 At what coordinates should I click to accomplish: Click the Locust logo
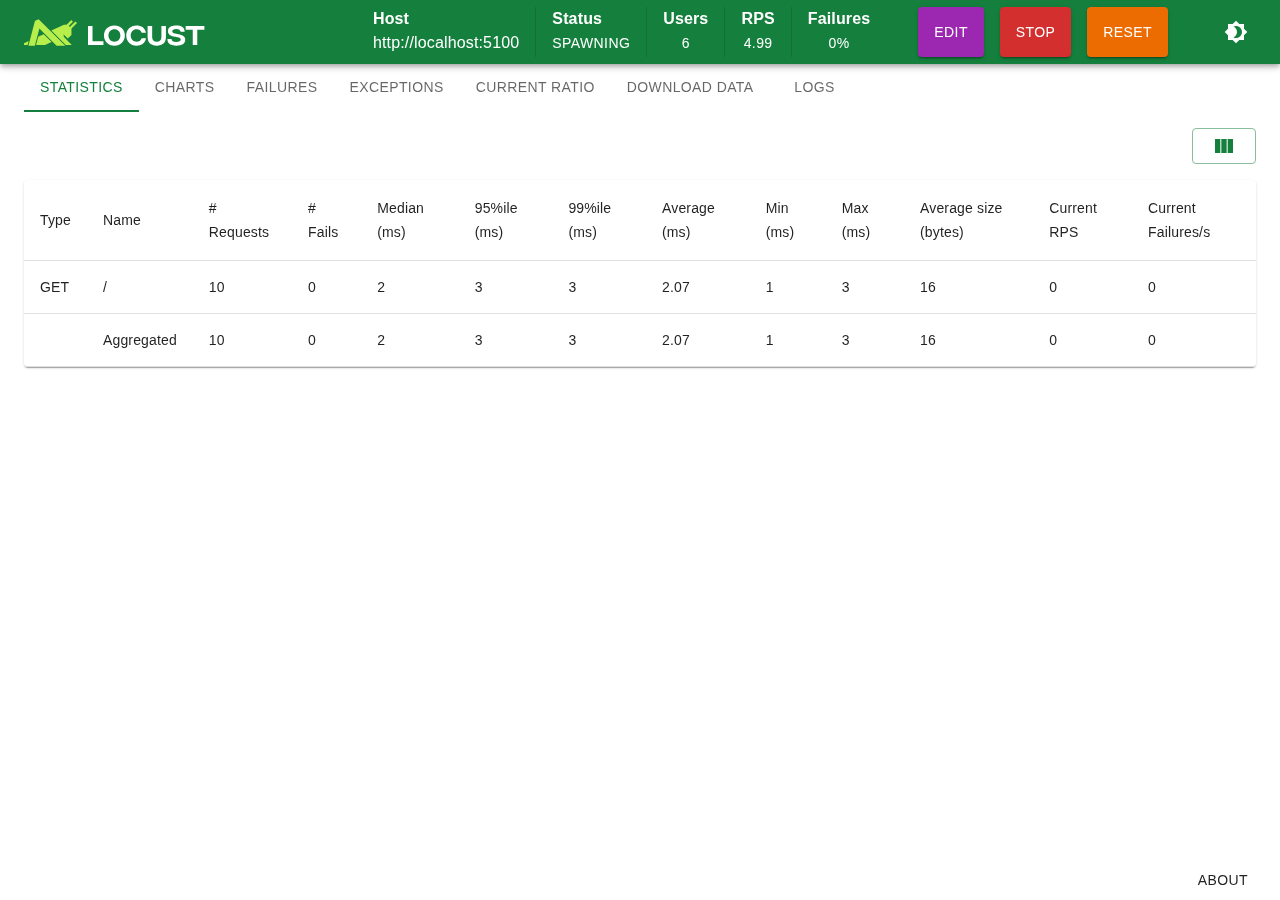(x=114, y=33)
